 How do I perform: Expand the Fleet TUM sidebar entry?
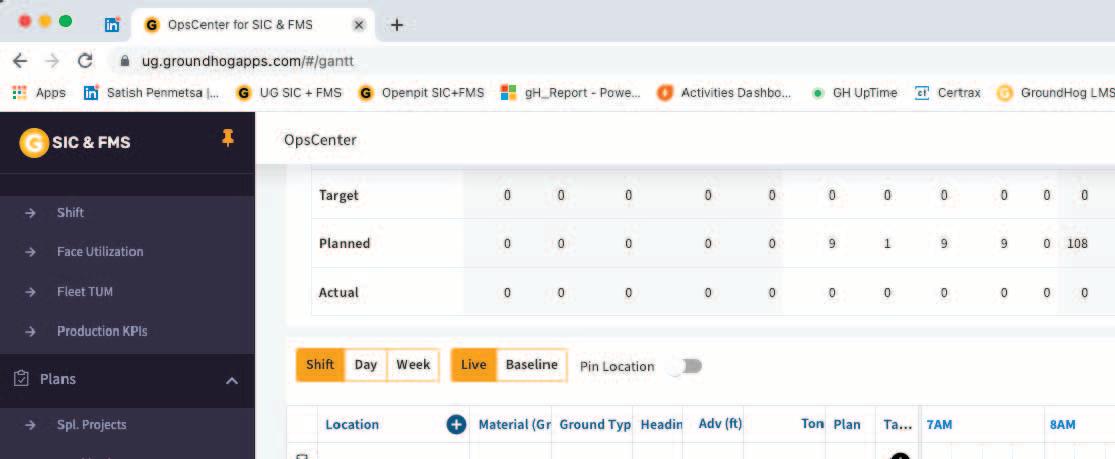pos(85,291)
